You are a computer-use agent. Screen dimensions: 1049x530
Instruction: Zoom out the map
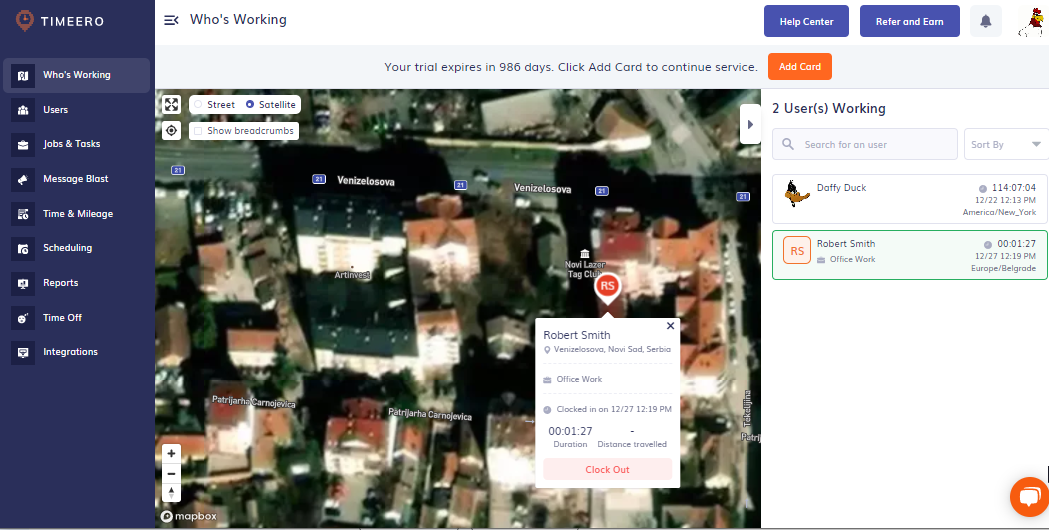[x=172, y=473]
